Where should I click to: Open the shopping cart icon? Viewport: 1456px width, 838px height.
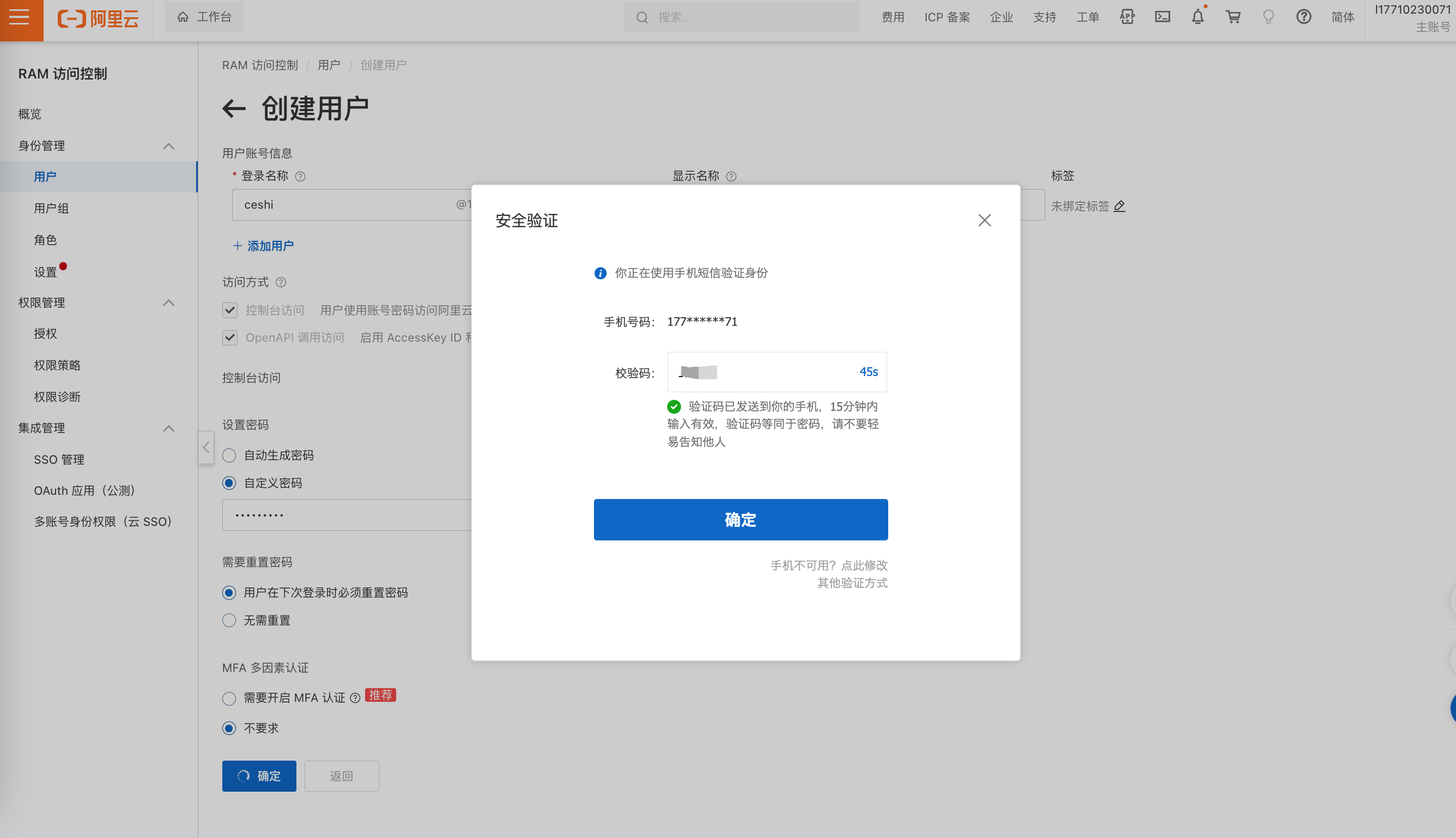click(1233, 17)
